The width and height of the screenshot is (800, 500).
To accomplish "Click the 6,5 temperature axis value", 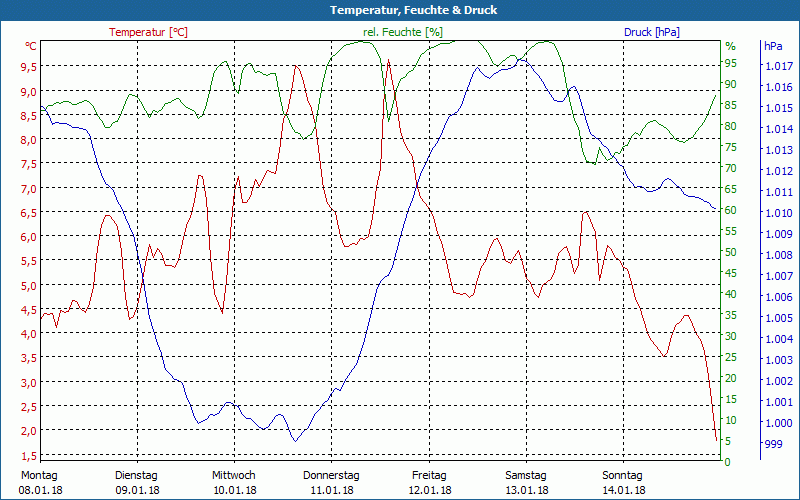I will (29, 212).
